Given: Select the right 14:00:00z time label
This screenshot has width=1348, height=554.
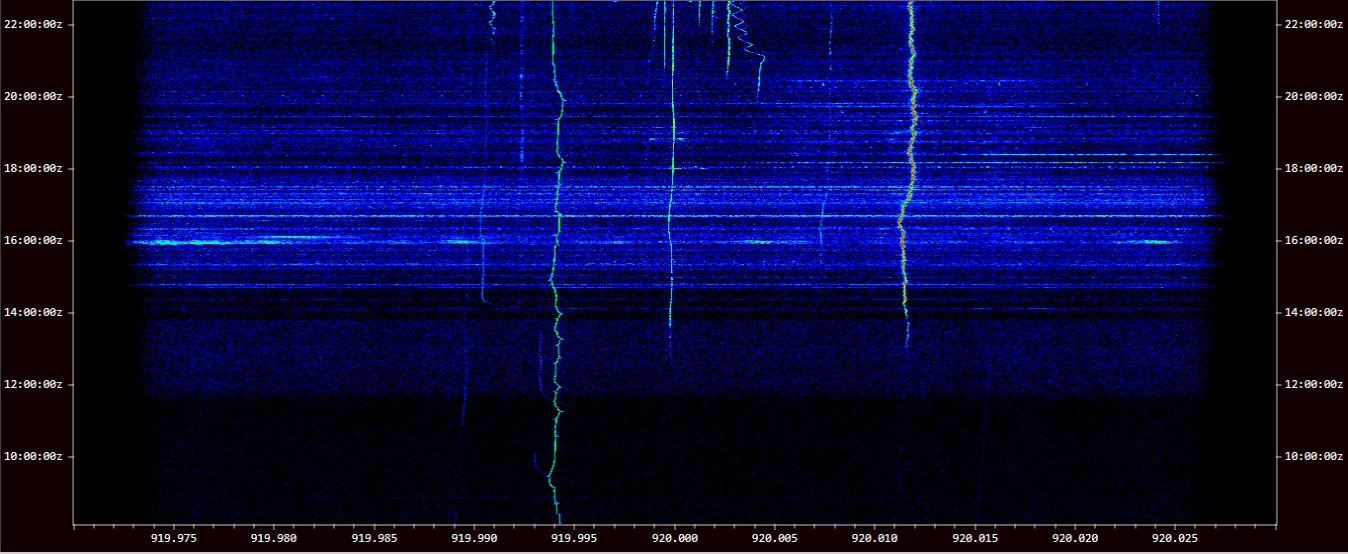Looking at the screenshot, I should (1314, 312).
